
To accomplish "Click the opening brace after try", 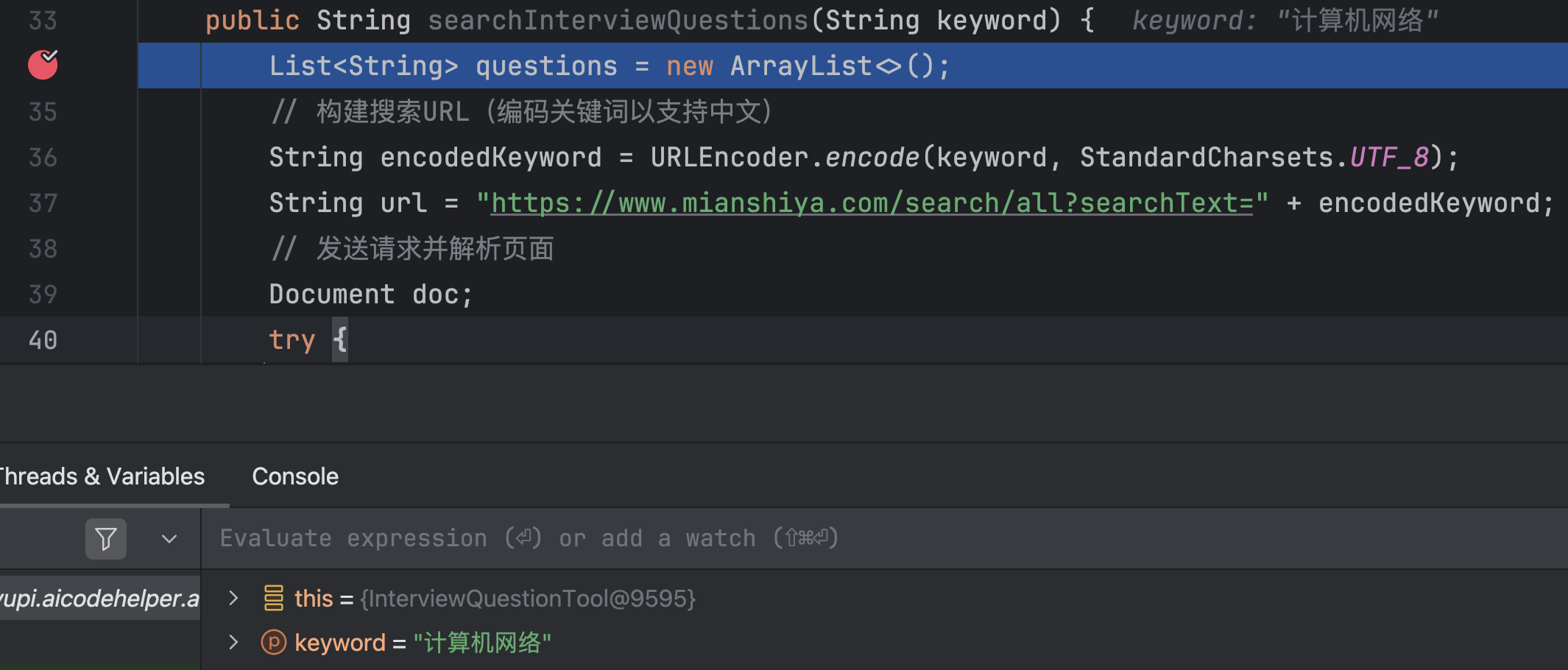I will (x=339, y=339).
